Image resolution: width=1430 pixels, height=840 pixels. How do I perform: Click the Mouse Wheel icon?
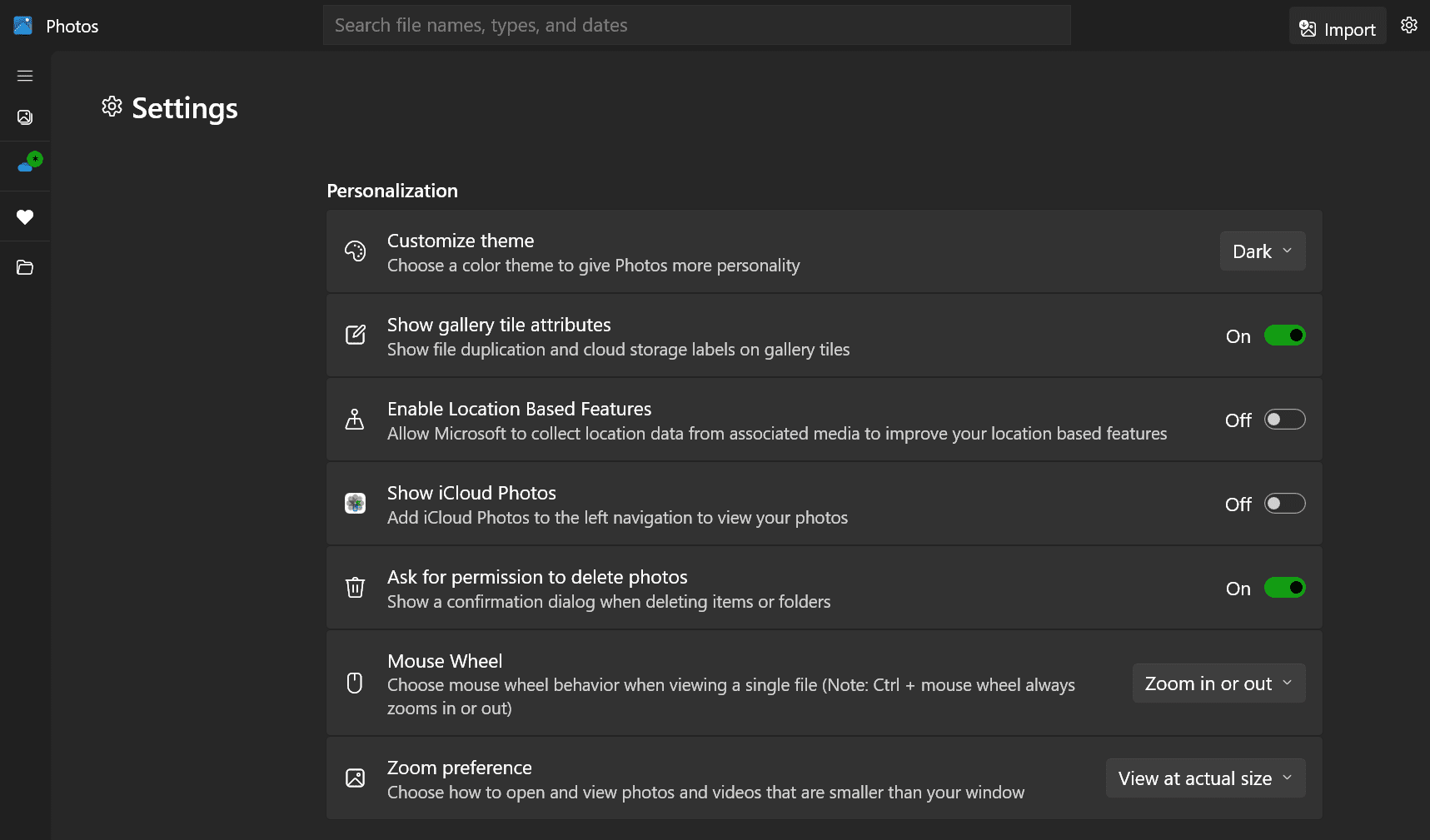[355, 683]
